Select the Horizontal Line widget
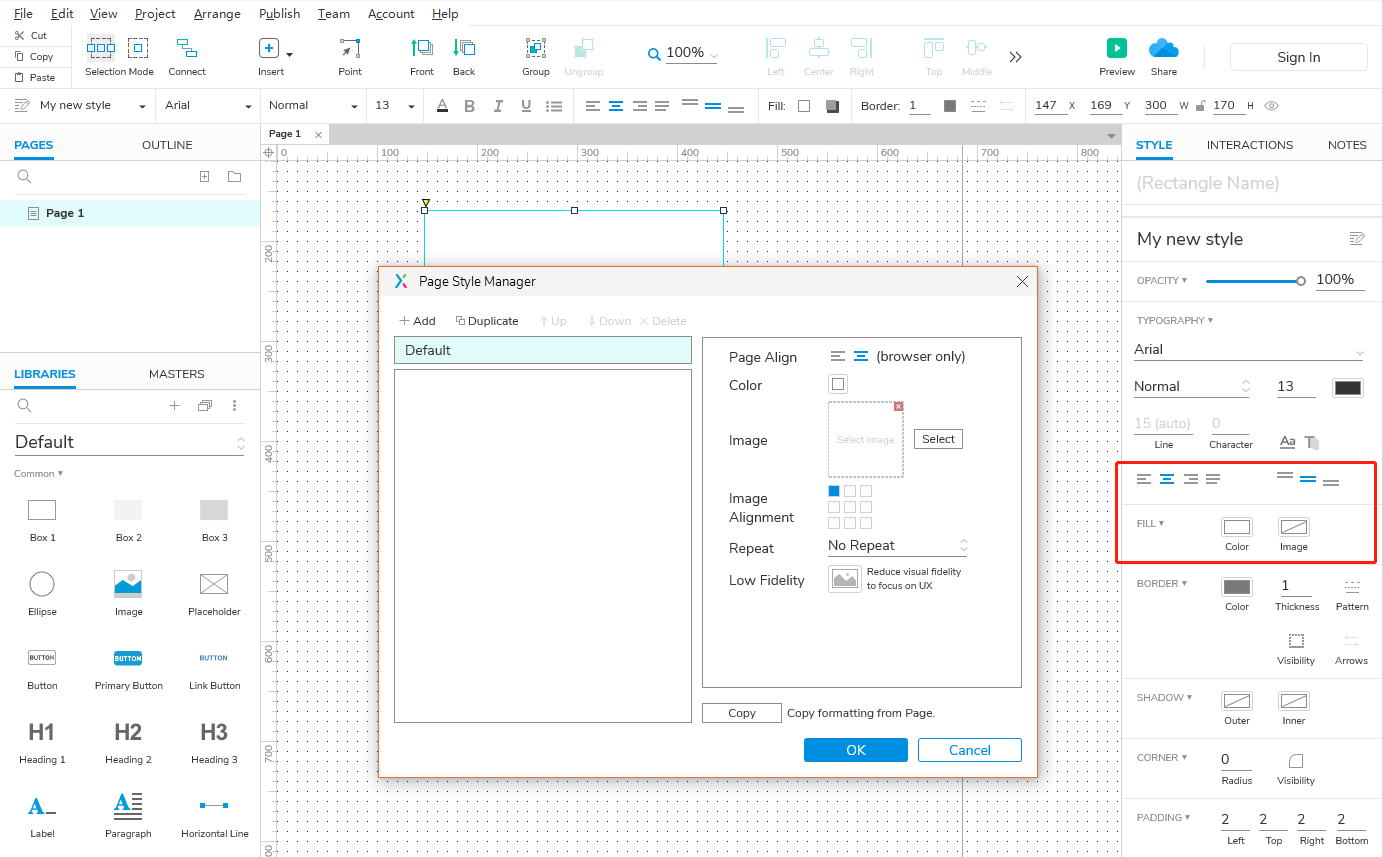The height and width of the screenshot is (857, 1383). coord(215,816)
